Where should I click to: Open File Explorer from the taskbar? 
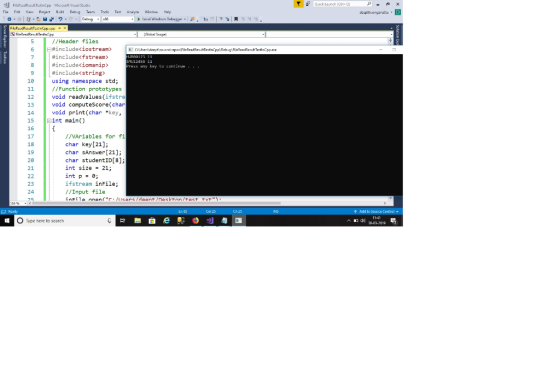coord(138,221)
